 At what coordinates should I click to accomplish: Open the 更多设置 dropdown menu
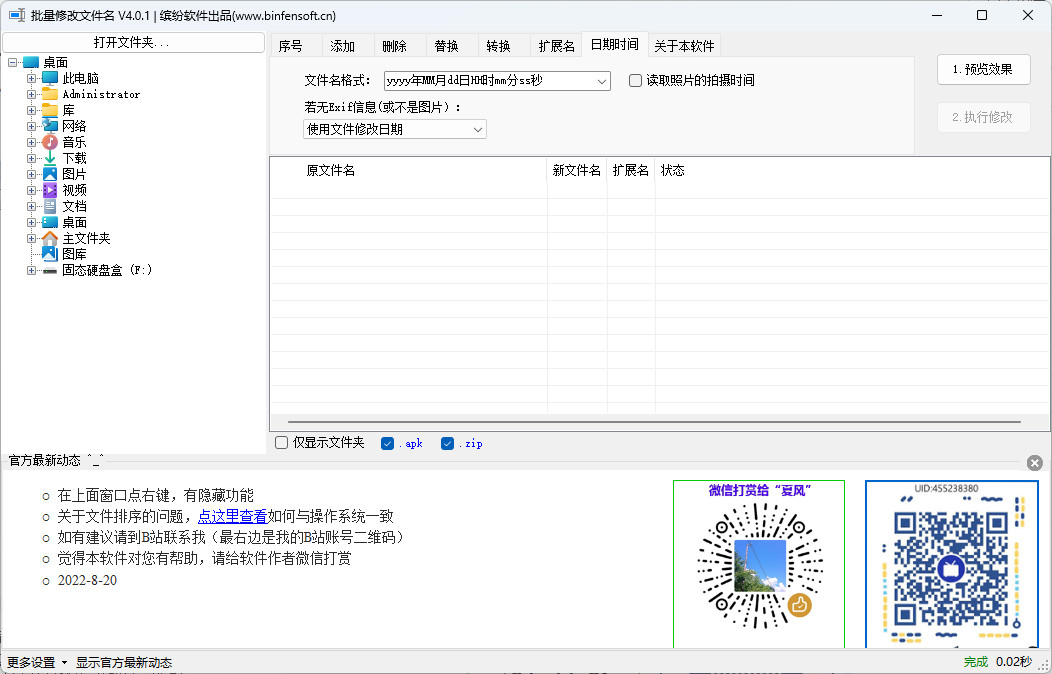(37, 663)
